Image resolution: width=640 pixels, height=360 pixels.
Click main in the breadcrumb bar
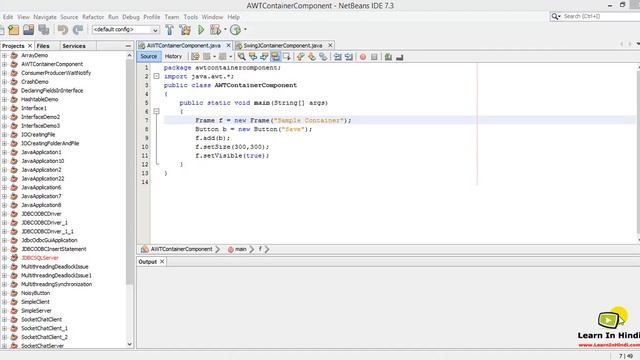(241, 249)
